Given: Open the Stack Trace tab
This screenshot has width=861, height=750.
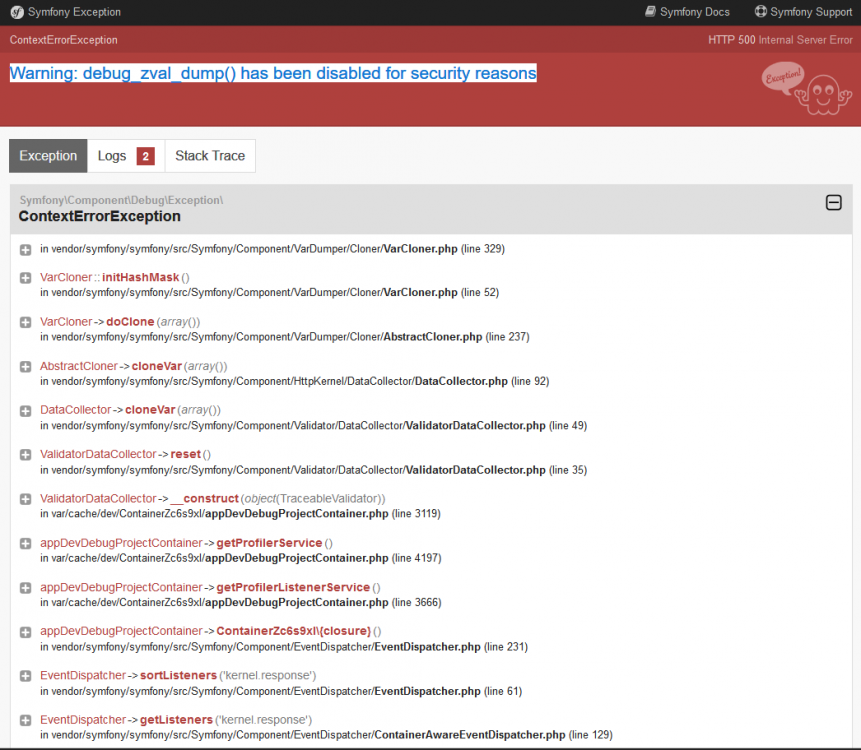Looking at the screenshot, I should coord(210,156).
